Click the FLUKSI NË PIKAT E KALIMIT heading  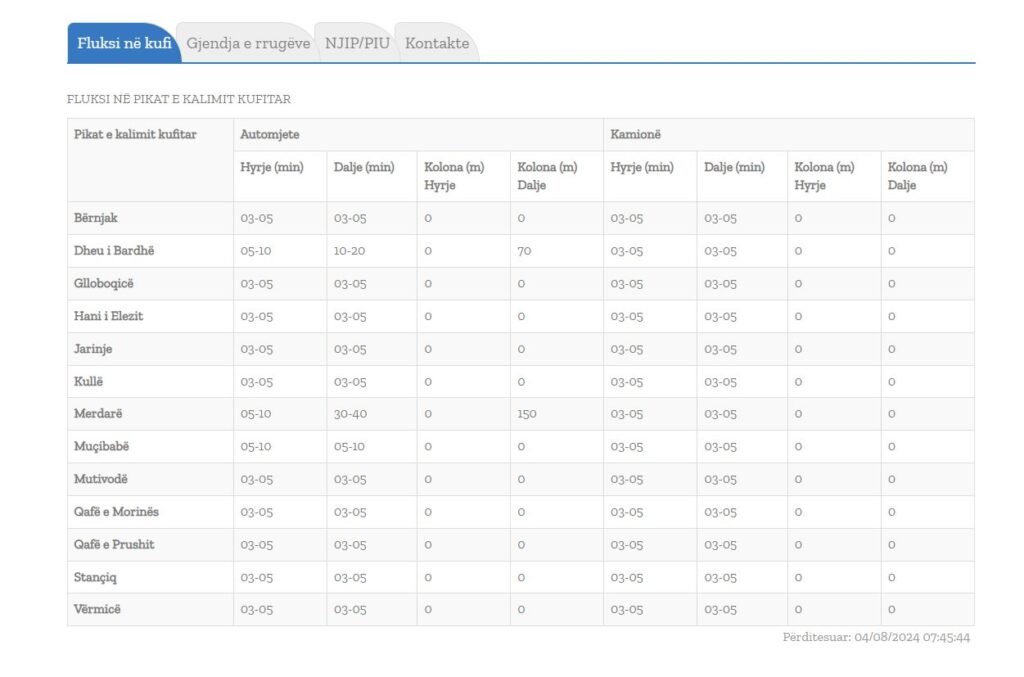pos(179,99)
